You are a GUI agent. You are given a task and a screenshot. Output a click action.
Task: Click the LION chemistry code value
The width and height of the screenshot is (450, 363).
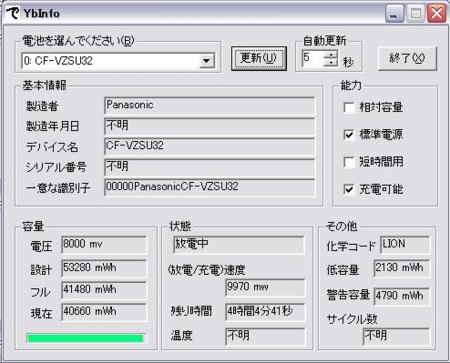(x=405, y=245)
